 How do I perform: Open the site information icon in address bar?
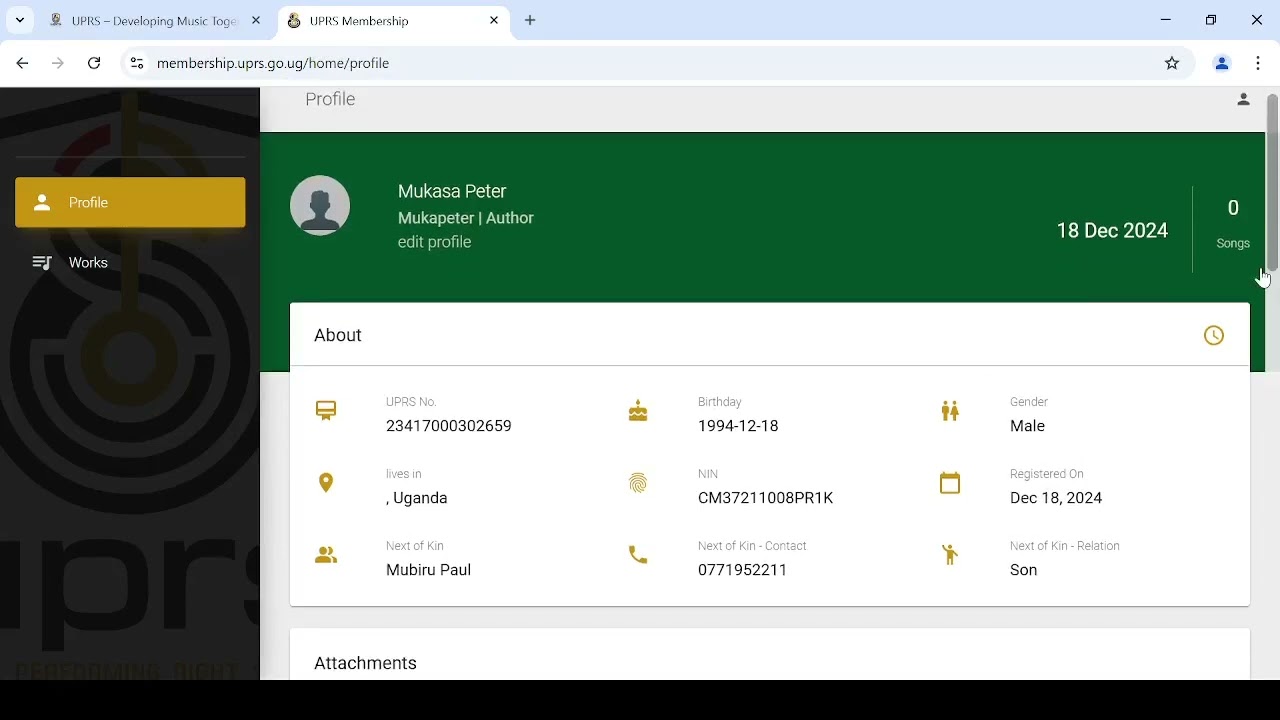136,64
